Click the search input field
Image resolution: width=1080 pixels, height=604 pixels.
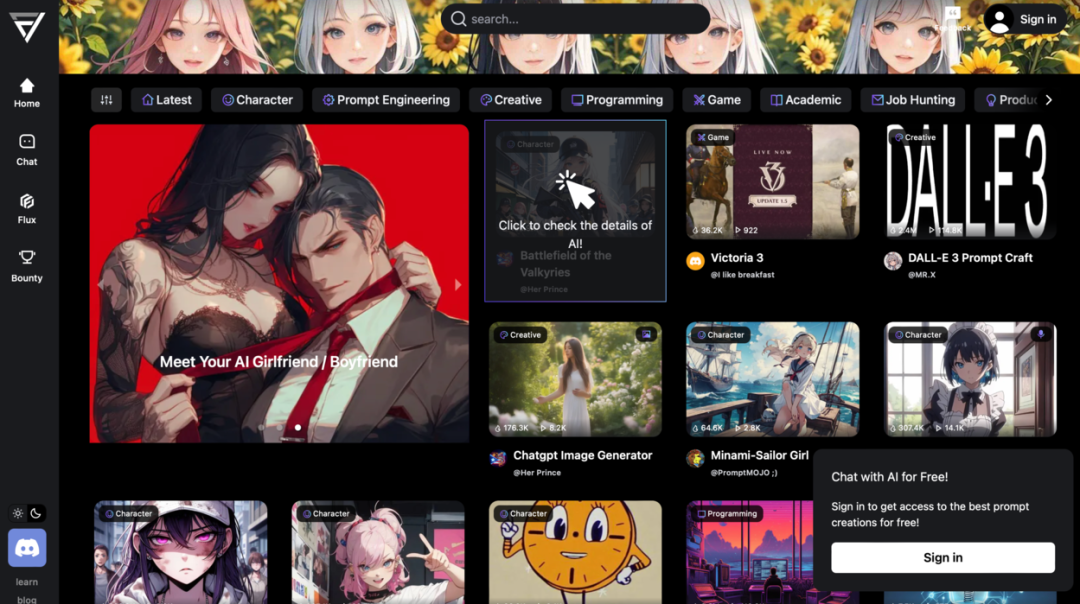[575, 19]
